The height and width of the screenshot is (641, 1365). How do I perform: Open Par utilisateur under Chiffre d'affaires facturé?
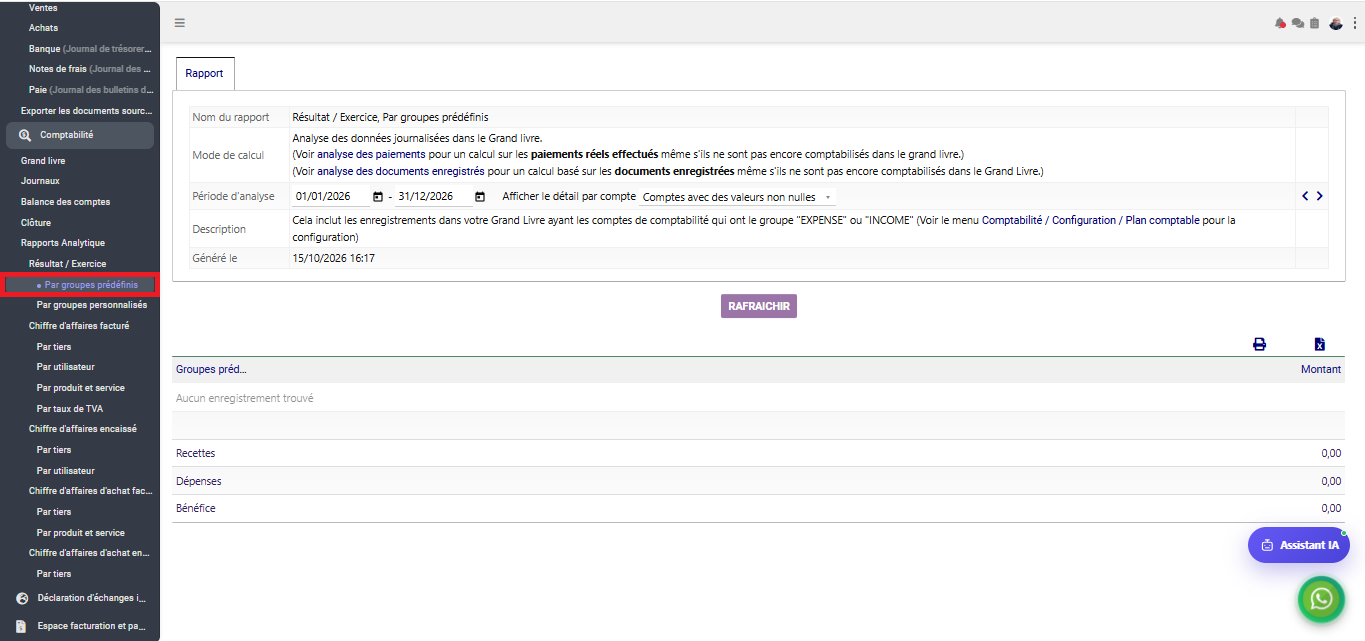pyautogui.click(x=66, y=367)
